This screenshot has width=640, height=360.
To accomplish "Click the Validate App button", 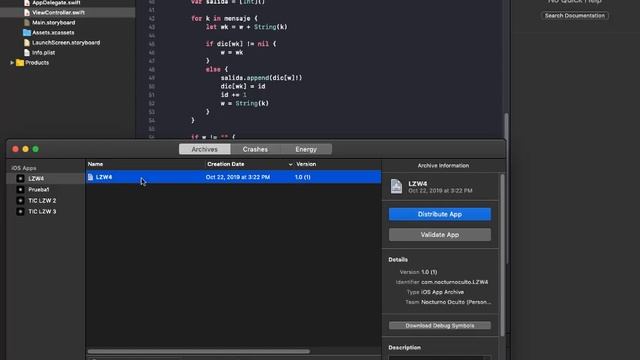I will tap(440, 235).
